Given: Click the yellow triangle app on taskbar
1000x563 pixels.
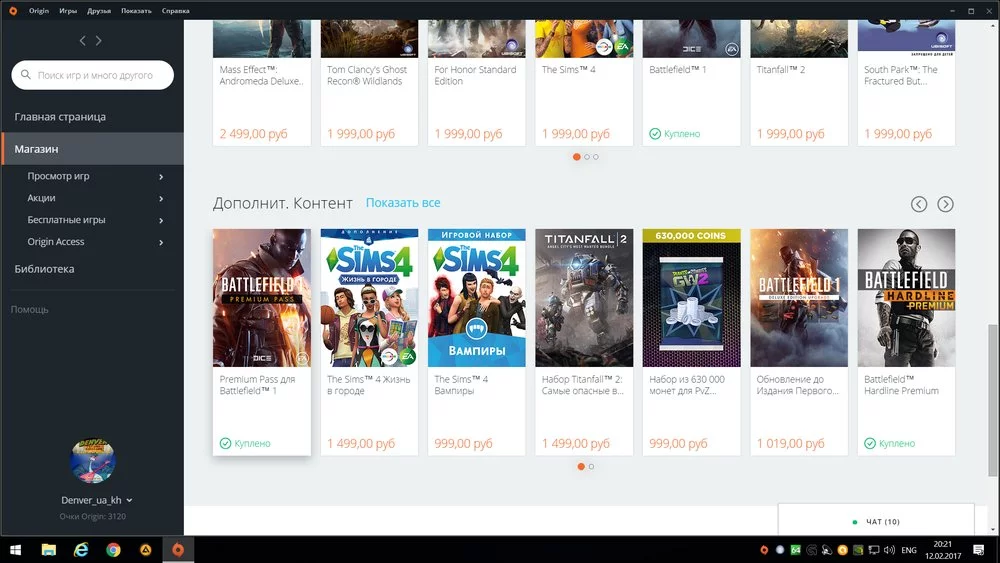Looking at the screenshot, I should tap(146, 550).
